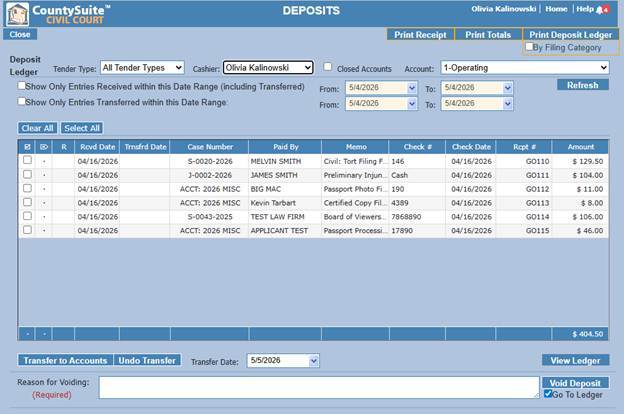Click into the Reason for Voiding text box
Viewport: 624px width, 414px height.
point(319,388)
